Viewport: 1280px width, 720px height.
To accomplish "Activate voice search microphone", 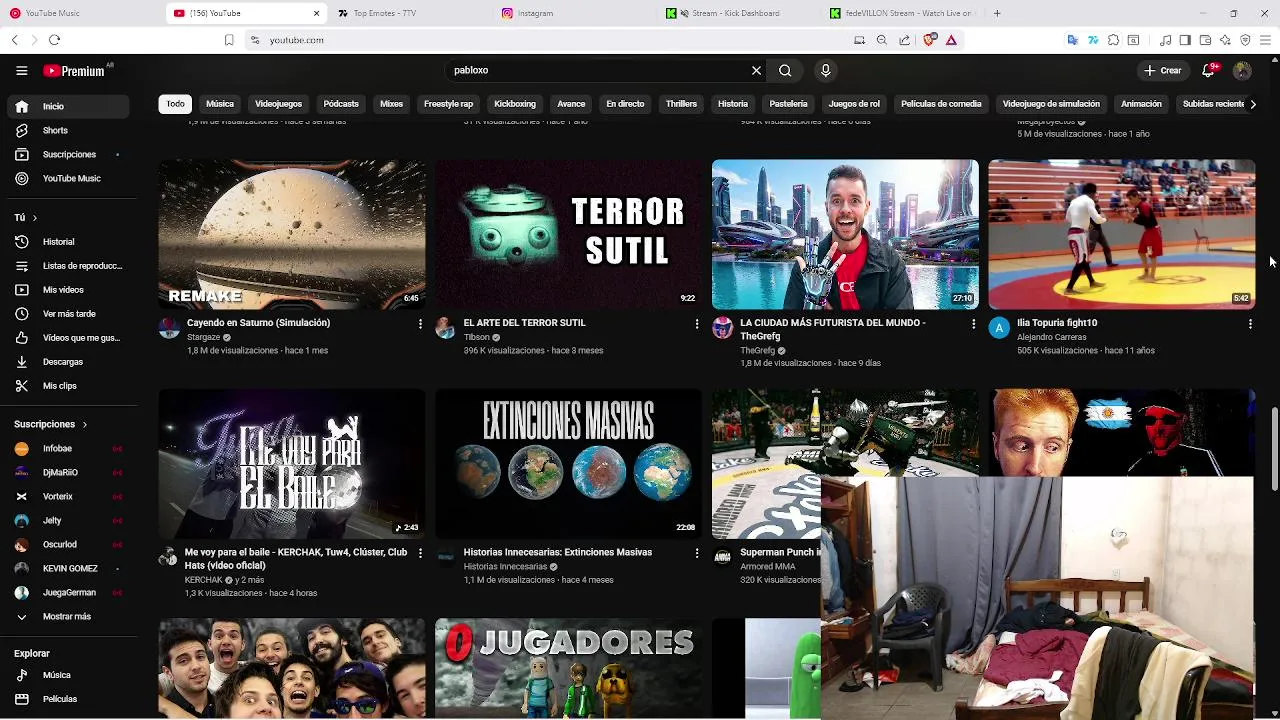I will (x=825, y=70).
